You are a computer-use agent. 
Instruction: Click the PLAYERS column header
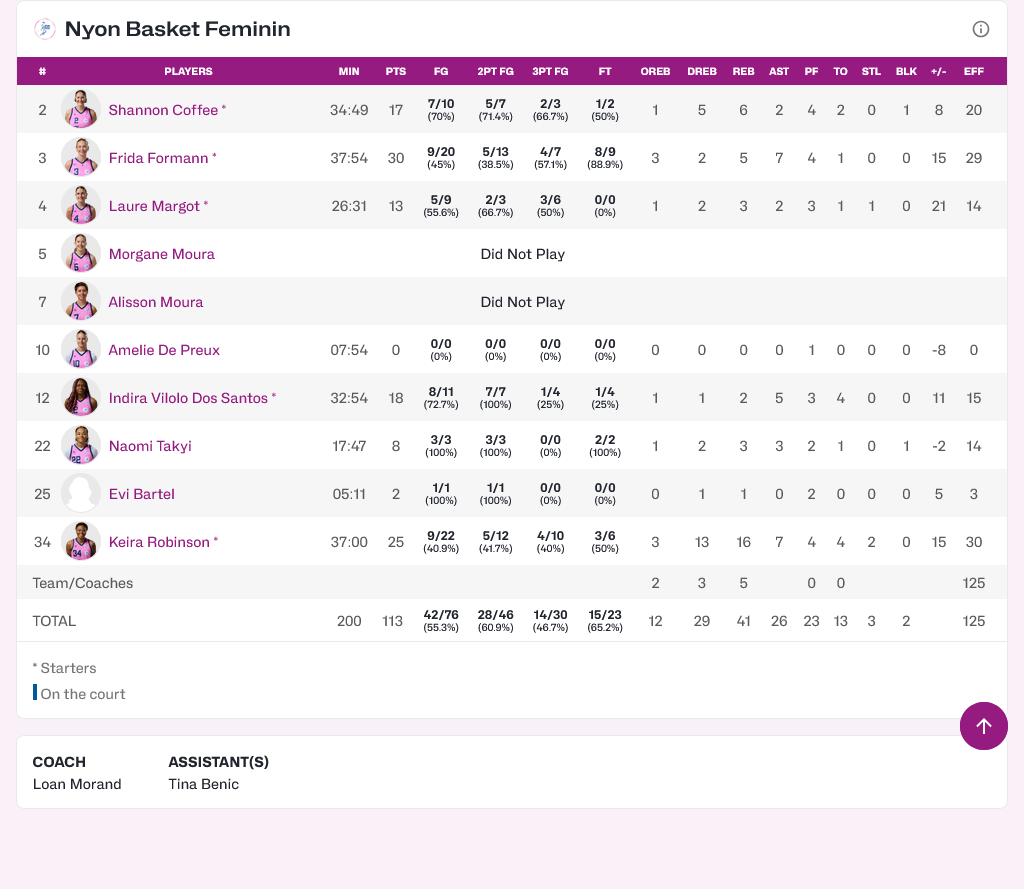188,72
